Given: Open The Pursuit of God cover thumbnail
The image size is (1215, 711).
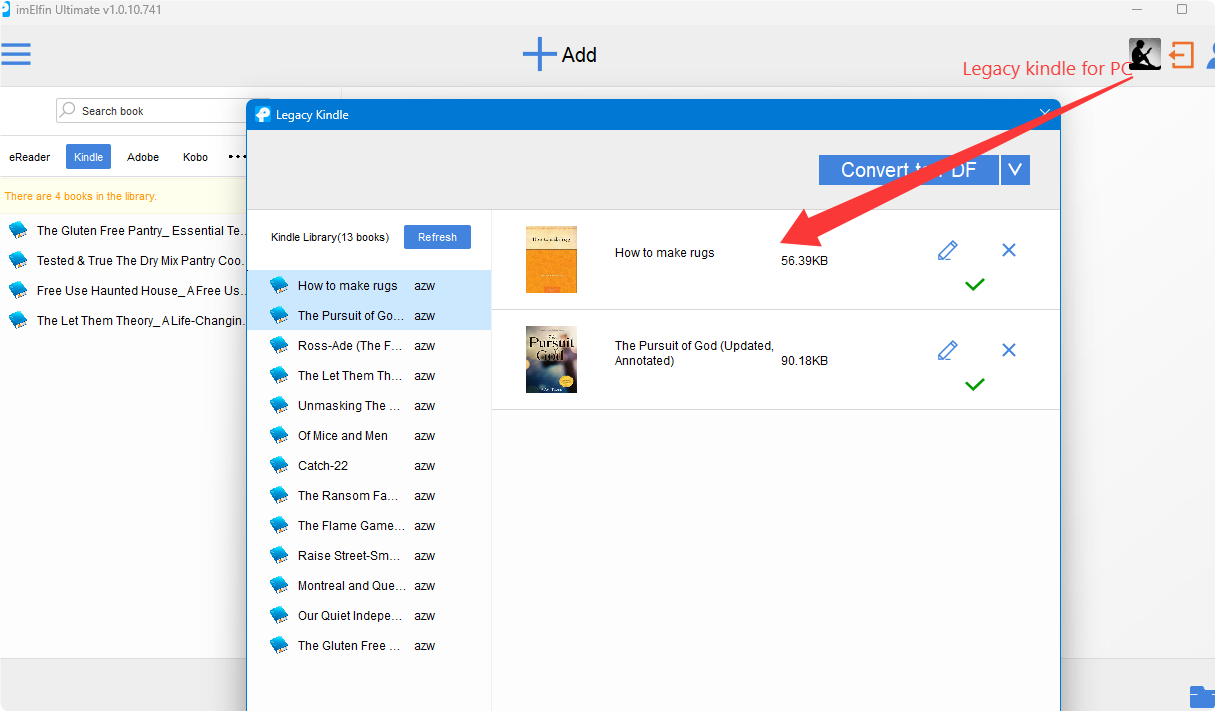Looking at the screenshot, I should point(551,359).
